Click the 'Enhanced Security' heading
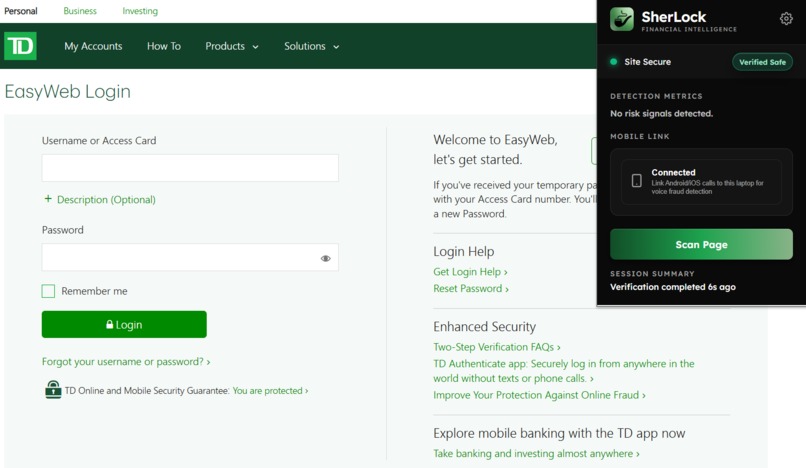The height and width of the screenshot is (468, 806). 484,327
